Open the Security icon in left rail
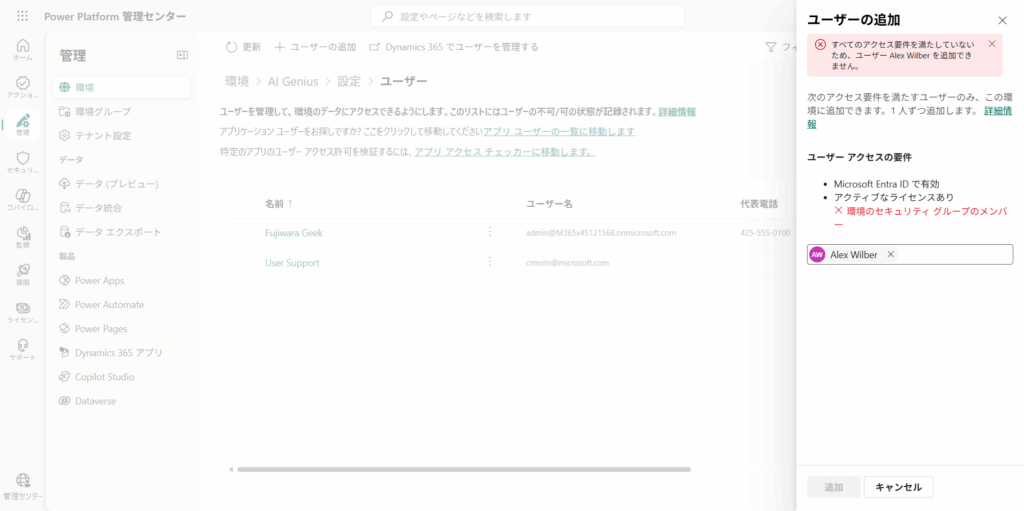This screenshot has height=511, width=1024. tap(22, 162)
